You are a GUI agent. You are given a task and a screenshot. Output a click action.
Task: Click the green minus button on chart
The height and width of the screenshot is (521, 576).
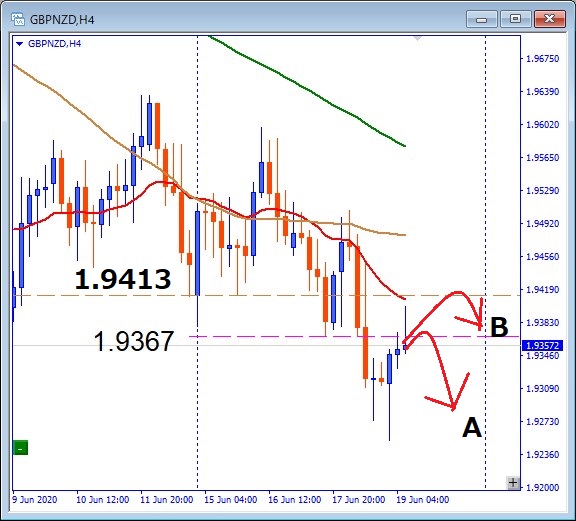[21, 448]
